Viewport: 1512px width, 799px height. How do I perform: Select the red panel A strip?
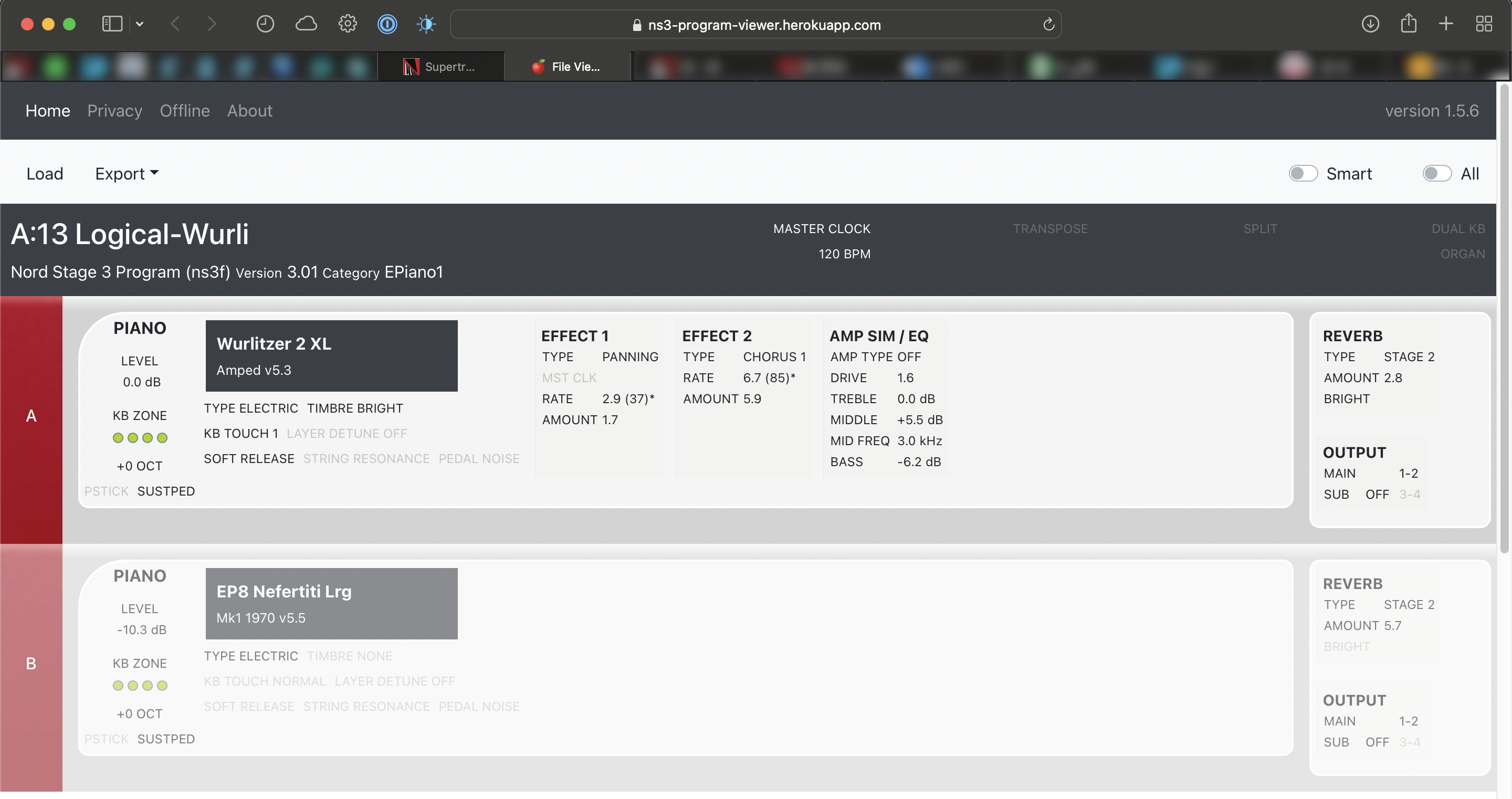pyautogui.click(x=31, y=419)
